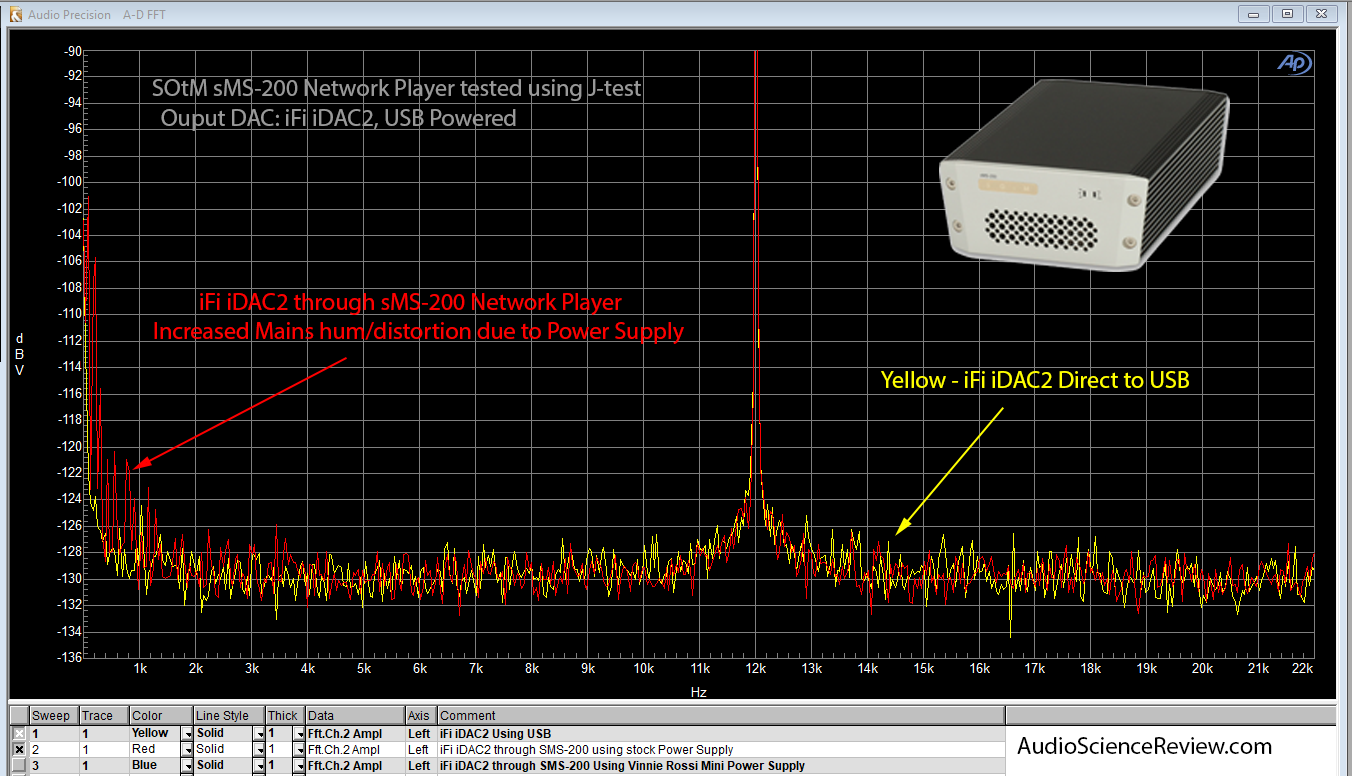
Task: Click the AP logo in graph corner
Action: [x=1294, y=62]
